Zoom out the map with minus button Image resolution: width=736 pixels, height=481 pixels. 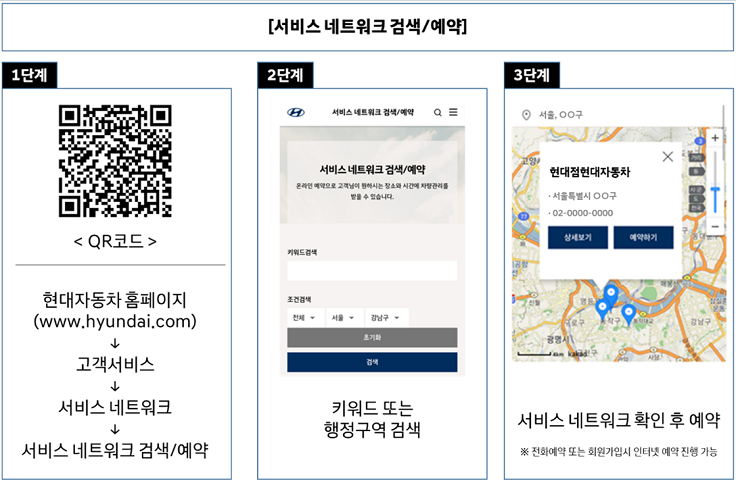tap(715, 227)
